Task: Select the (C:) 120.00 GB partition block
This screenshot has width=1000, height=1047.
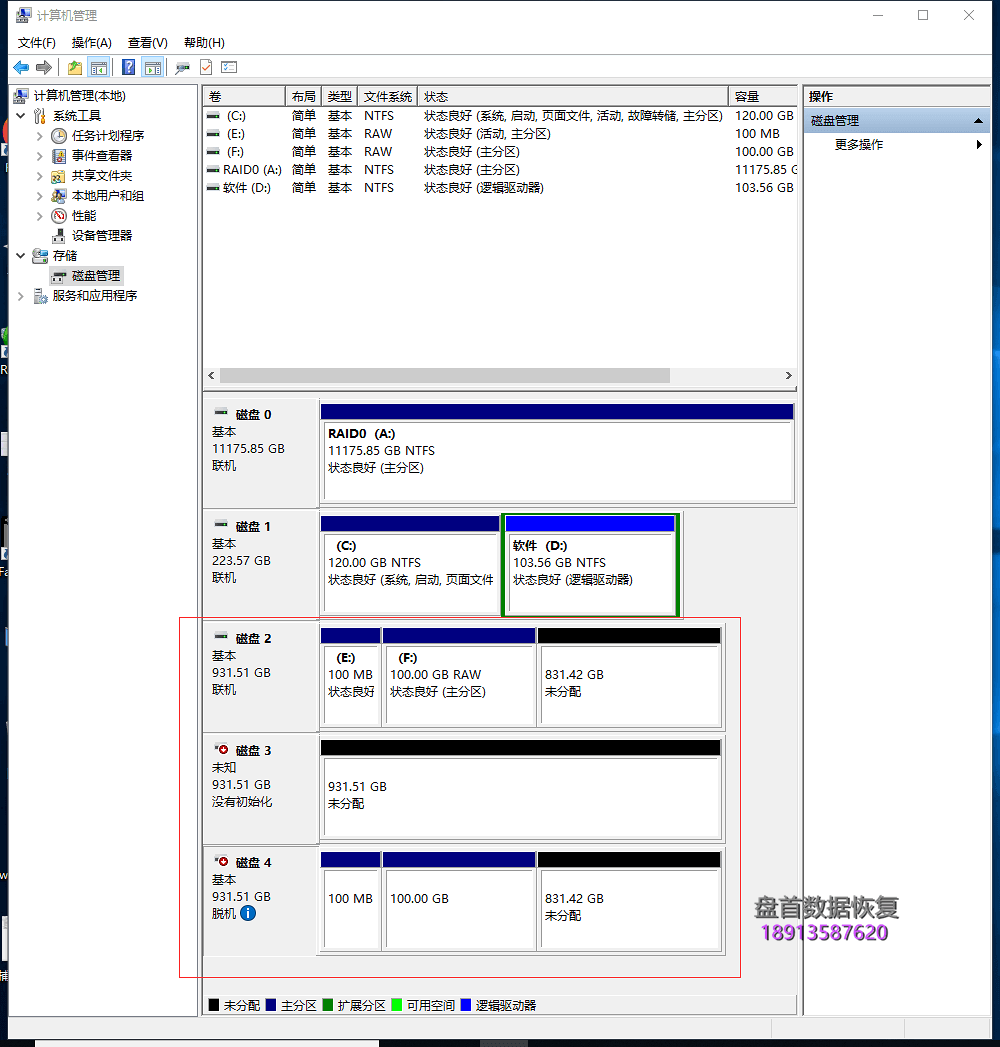Action: [411, 565]
